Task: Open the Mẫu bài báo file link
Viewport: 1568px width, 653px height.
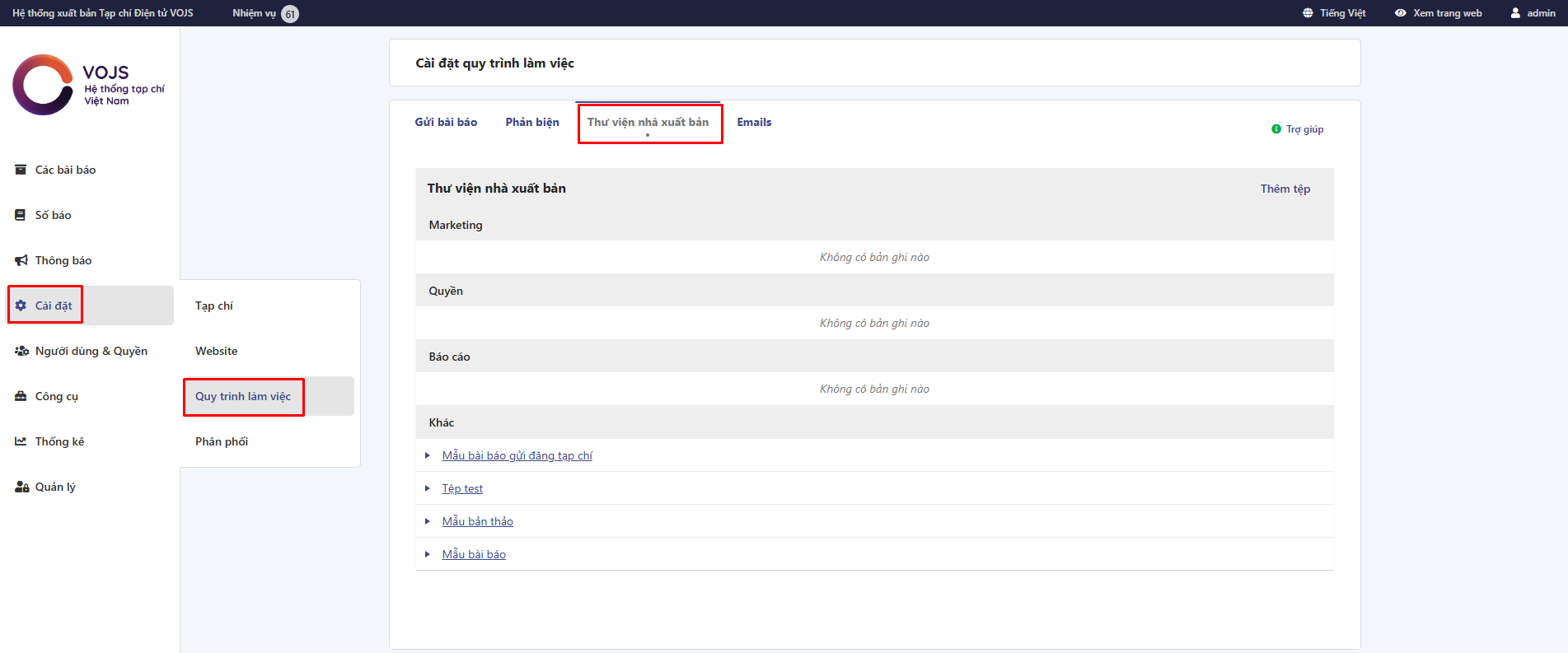Action: coord(474,554)
